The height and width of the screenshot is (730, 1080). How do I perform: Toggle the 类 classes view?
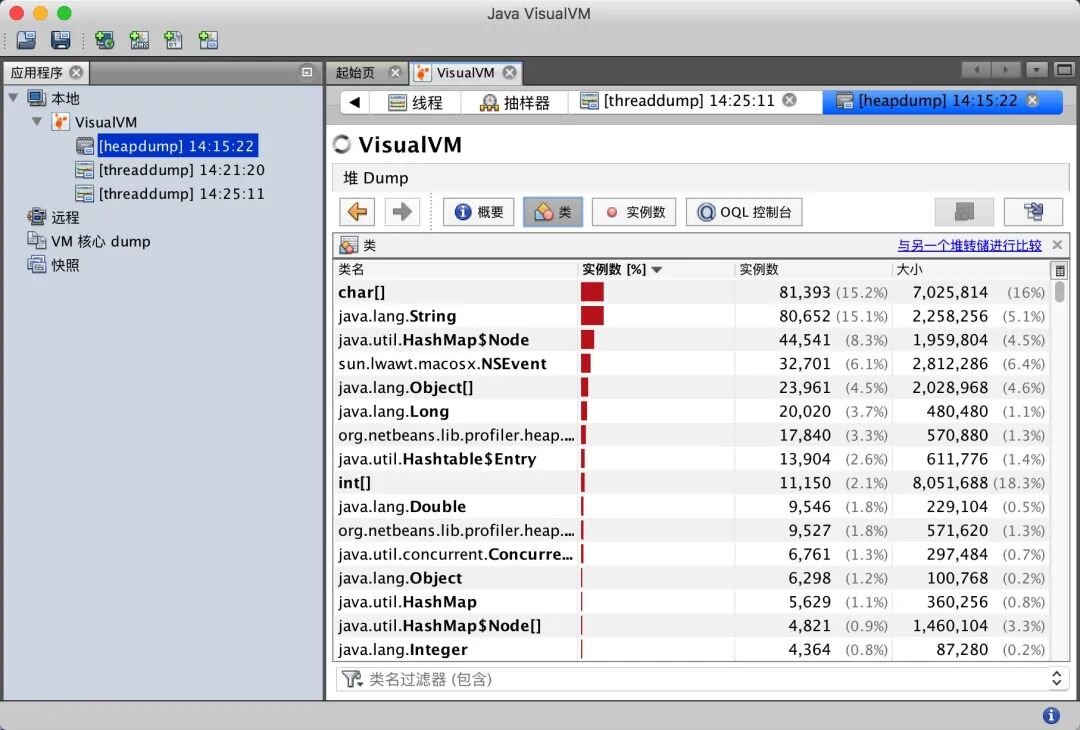pos(553,211)
